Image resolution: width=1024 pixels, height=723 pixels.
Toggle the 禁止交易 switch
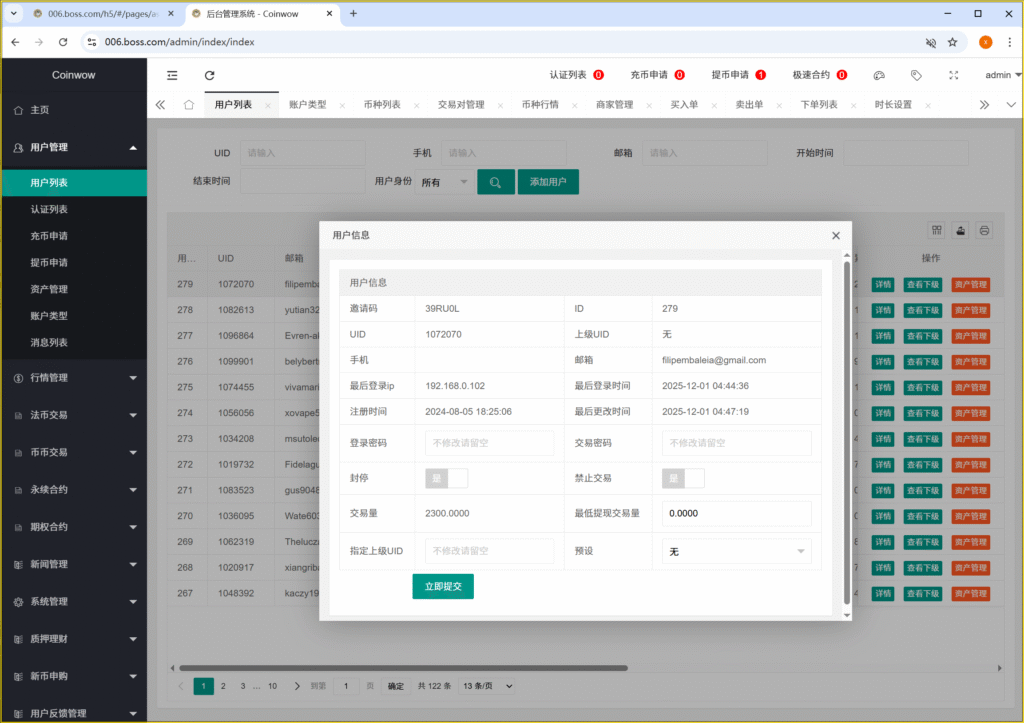click(683, 478)
